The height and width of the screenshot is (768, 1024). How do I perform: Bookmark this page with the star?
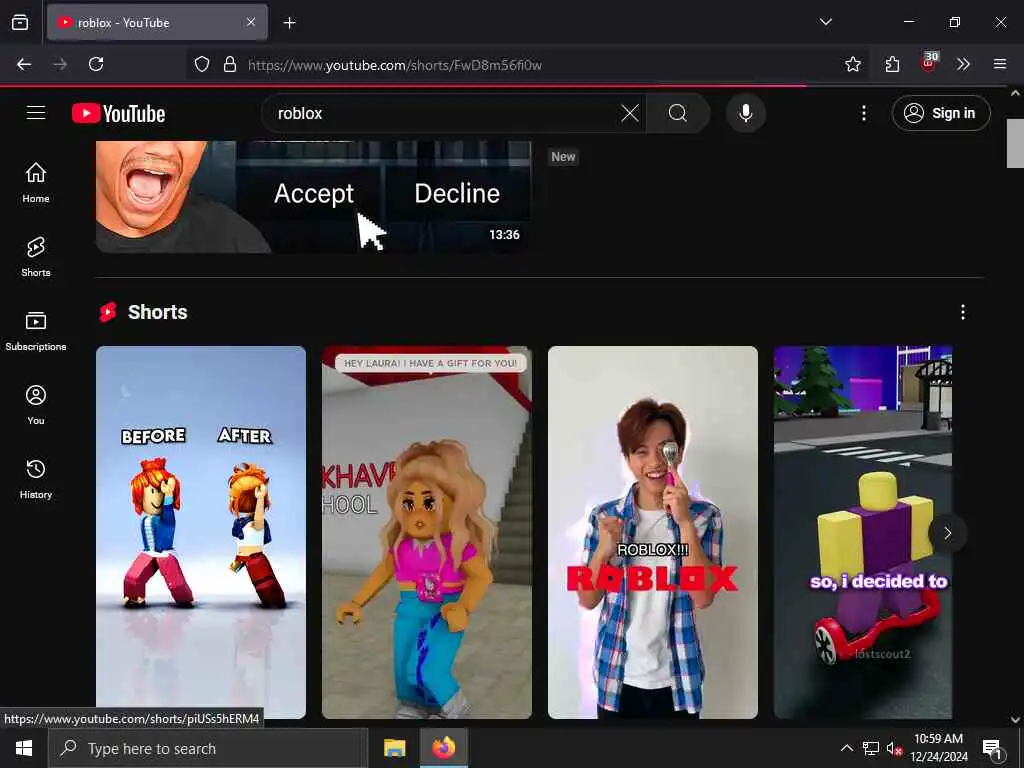(x=852, y=64)
